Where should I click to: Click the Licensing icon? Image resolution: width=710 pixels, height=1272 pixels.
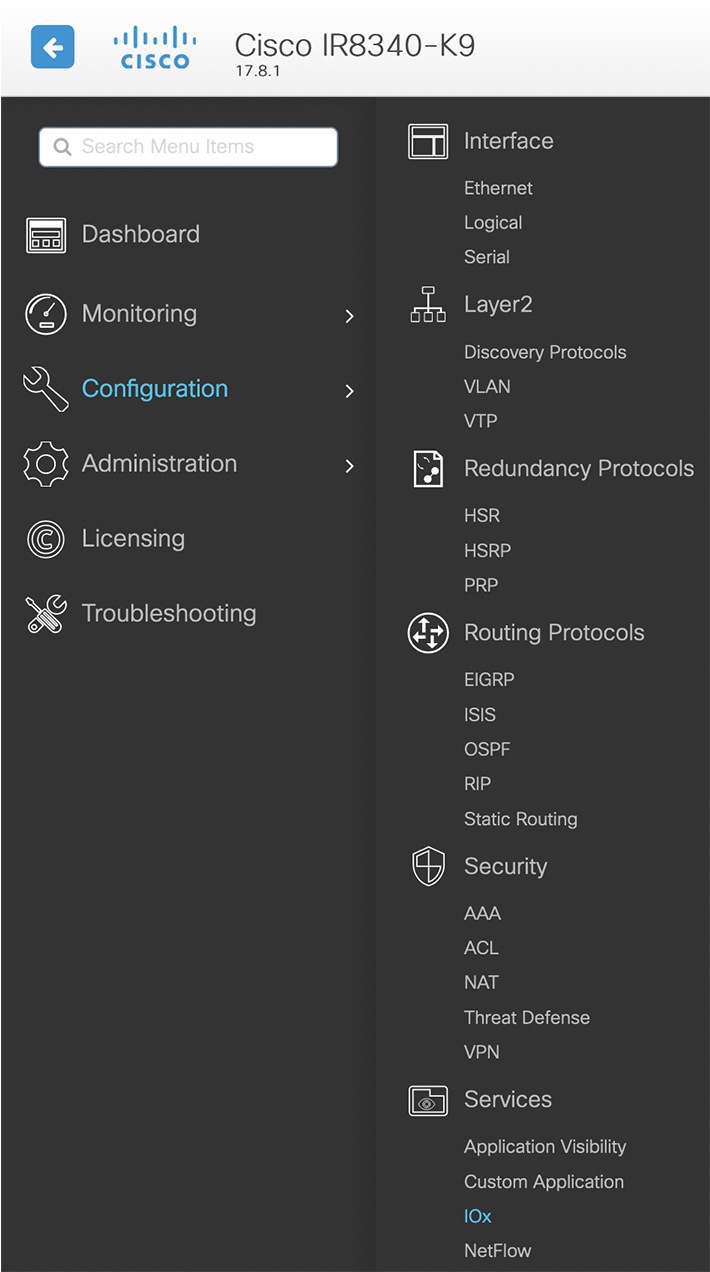45,539
